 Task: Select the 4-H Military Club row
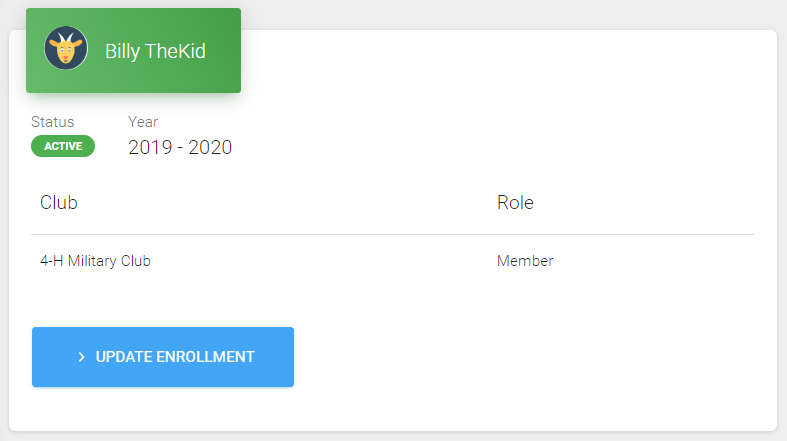[x=392, y=261]
